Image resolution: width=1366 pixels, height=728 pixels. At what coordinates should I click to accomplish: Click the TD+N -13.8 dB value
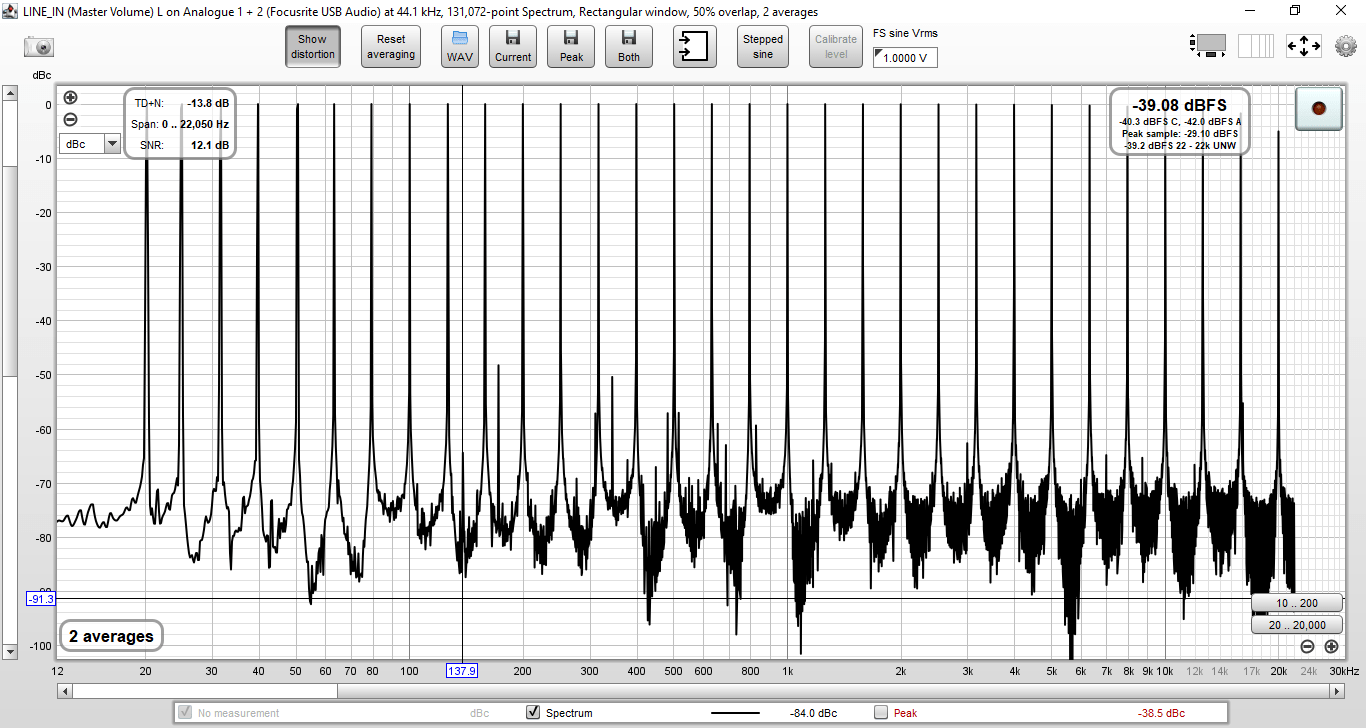208,103
